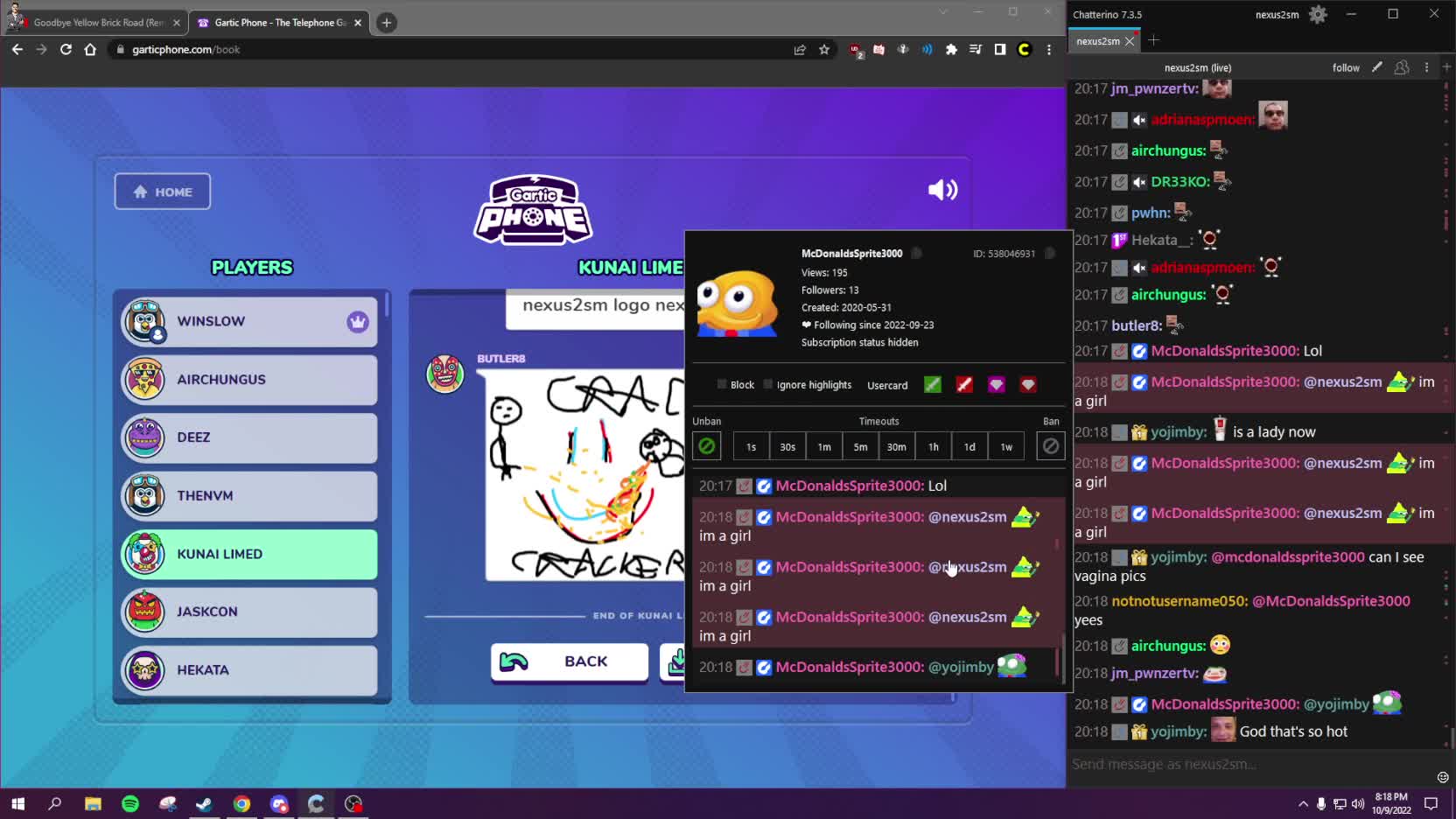Timeout the user for 1s

(x=751, y=446)
